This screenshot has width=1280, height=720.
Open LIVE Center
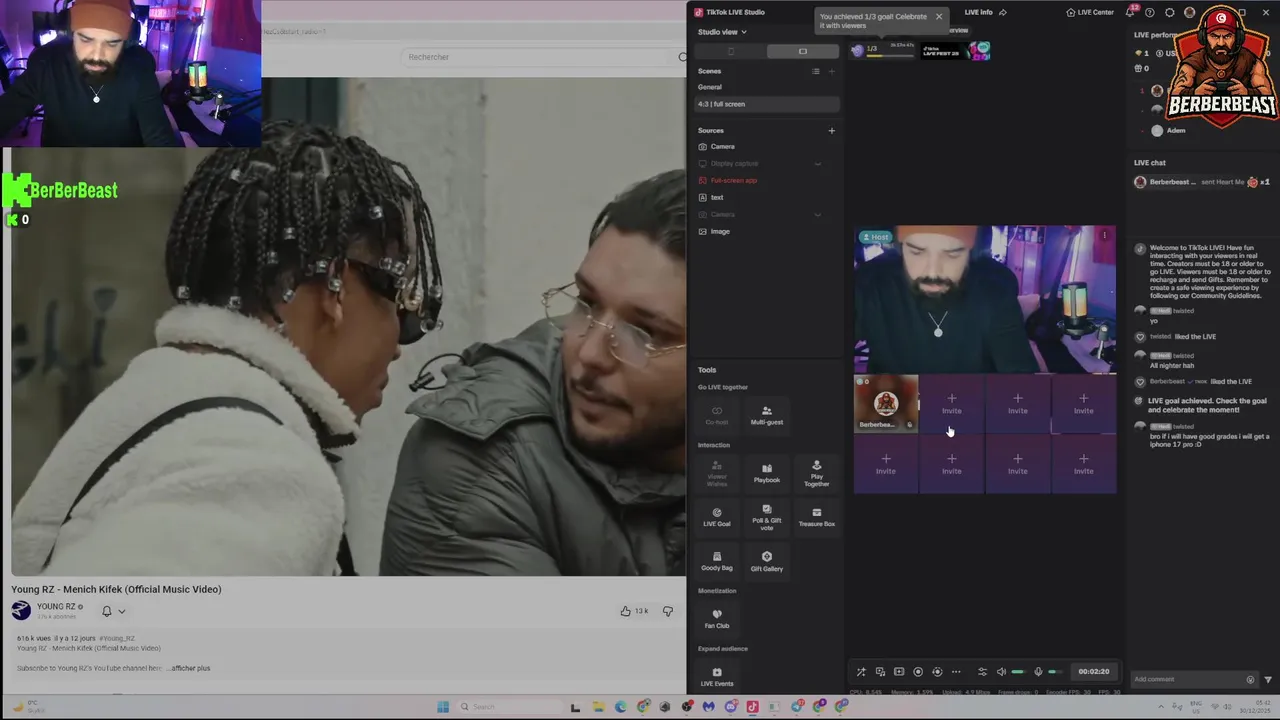pos(1090,12)
